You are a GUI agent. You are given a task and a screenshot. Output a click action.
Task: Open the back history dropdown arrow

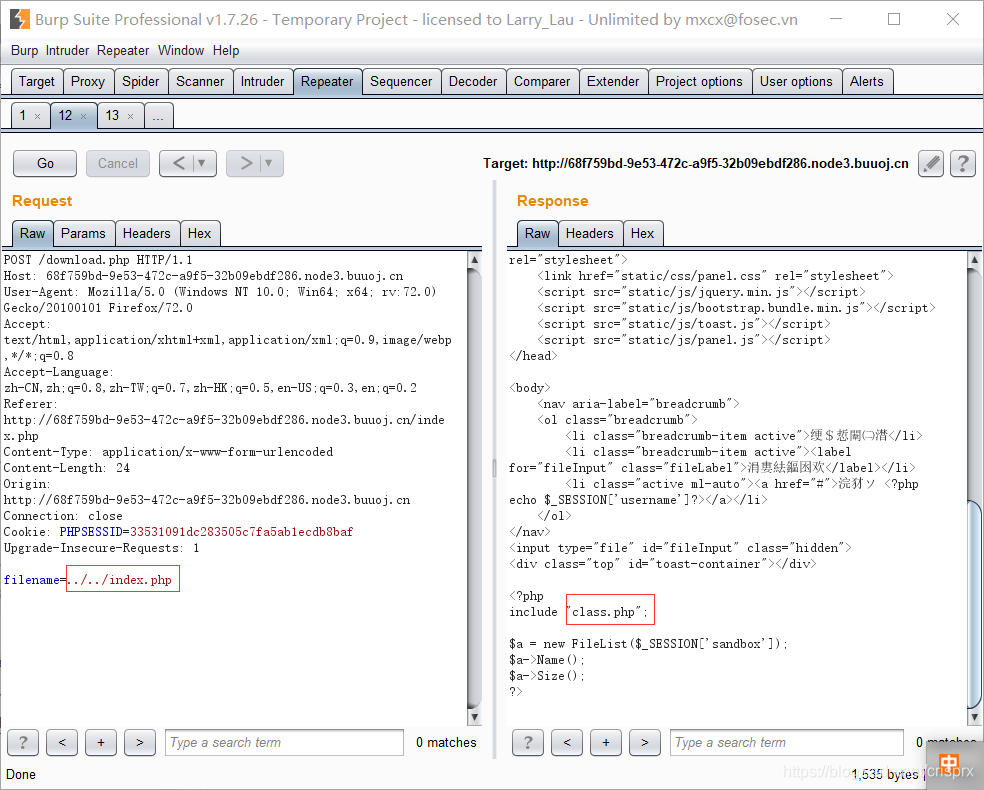click(x=202, y=164)
